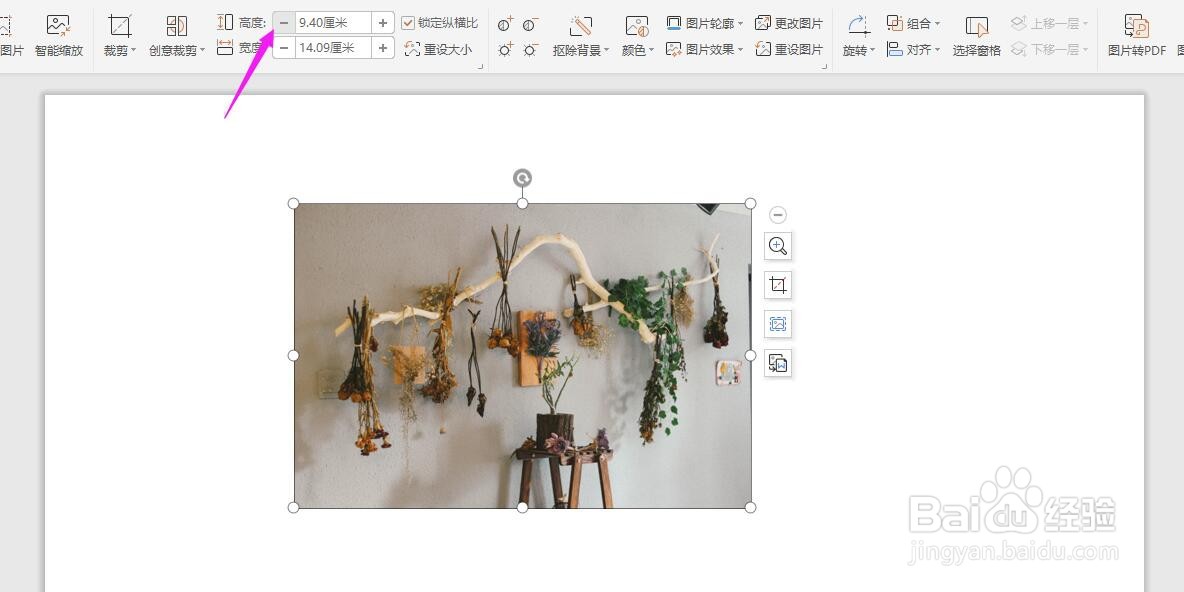The image size is (1184, 592).
Task: Toggle the 锁定纵横比 lock aspect ratio checkbox
Action: point(408,23)
